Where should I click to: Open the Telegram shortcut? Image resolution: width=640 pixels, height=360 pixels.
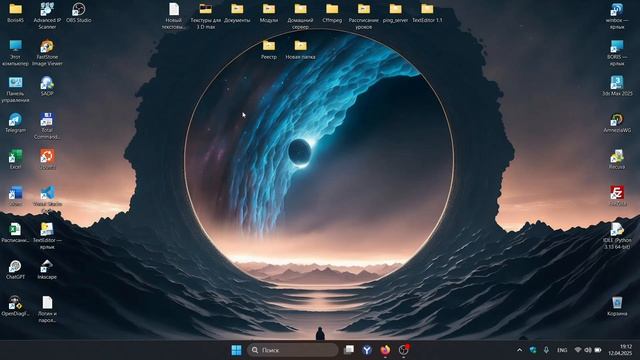16,123
